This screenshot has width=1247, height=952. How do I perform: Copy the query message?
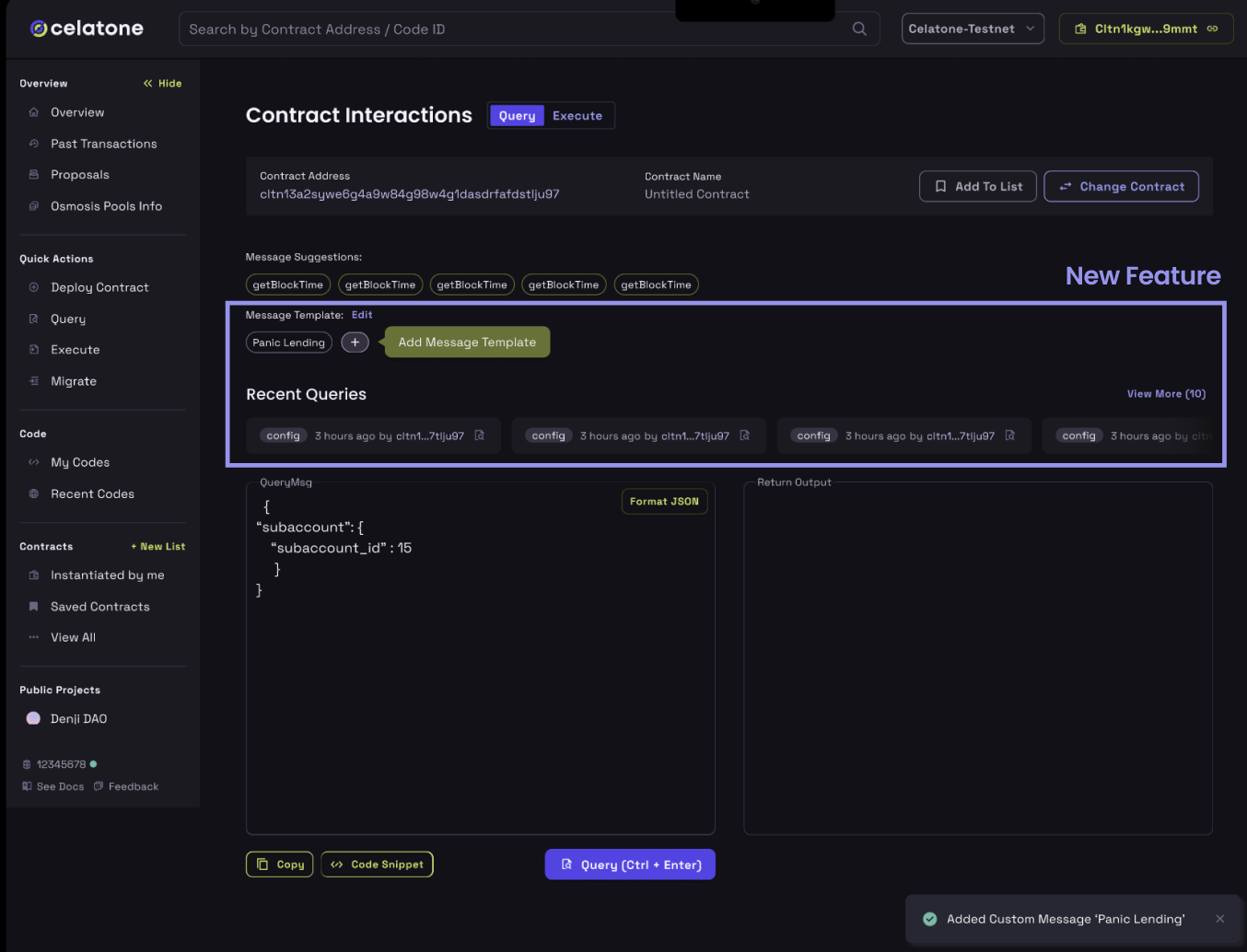(280, 865)
